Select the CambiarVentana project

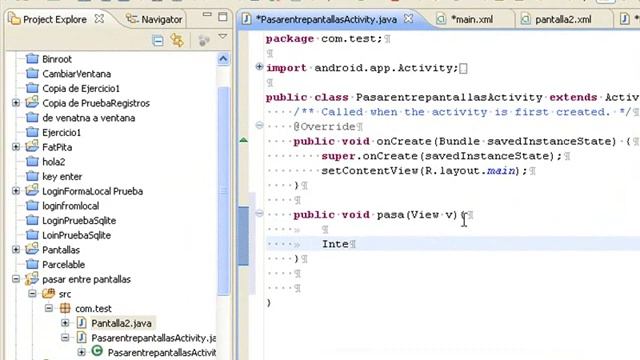76,73
